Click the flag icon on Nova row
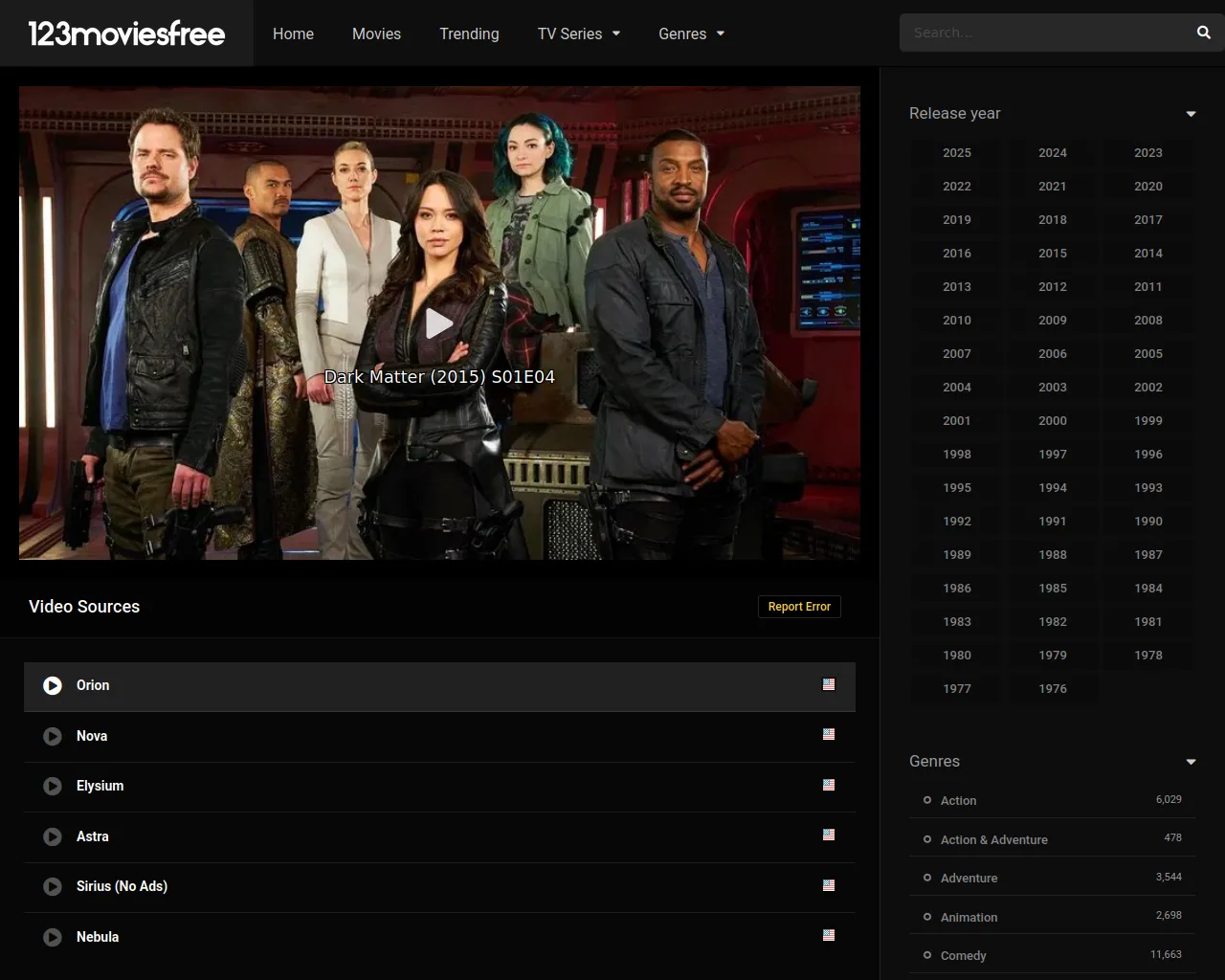This screenshot has width=1225, height=980. 829,734
